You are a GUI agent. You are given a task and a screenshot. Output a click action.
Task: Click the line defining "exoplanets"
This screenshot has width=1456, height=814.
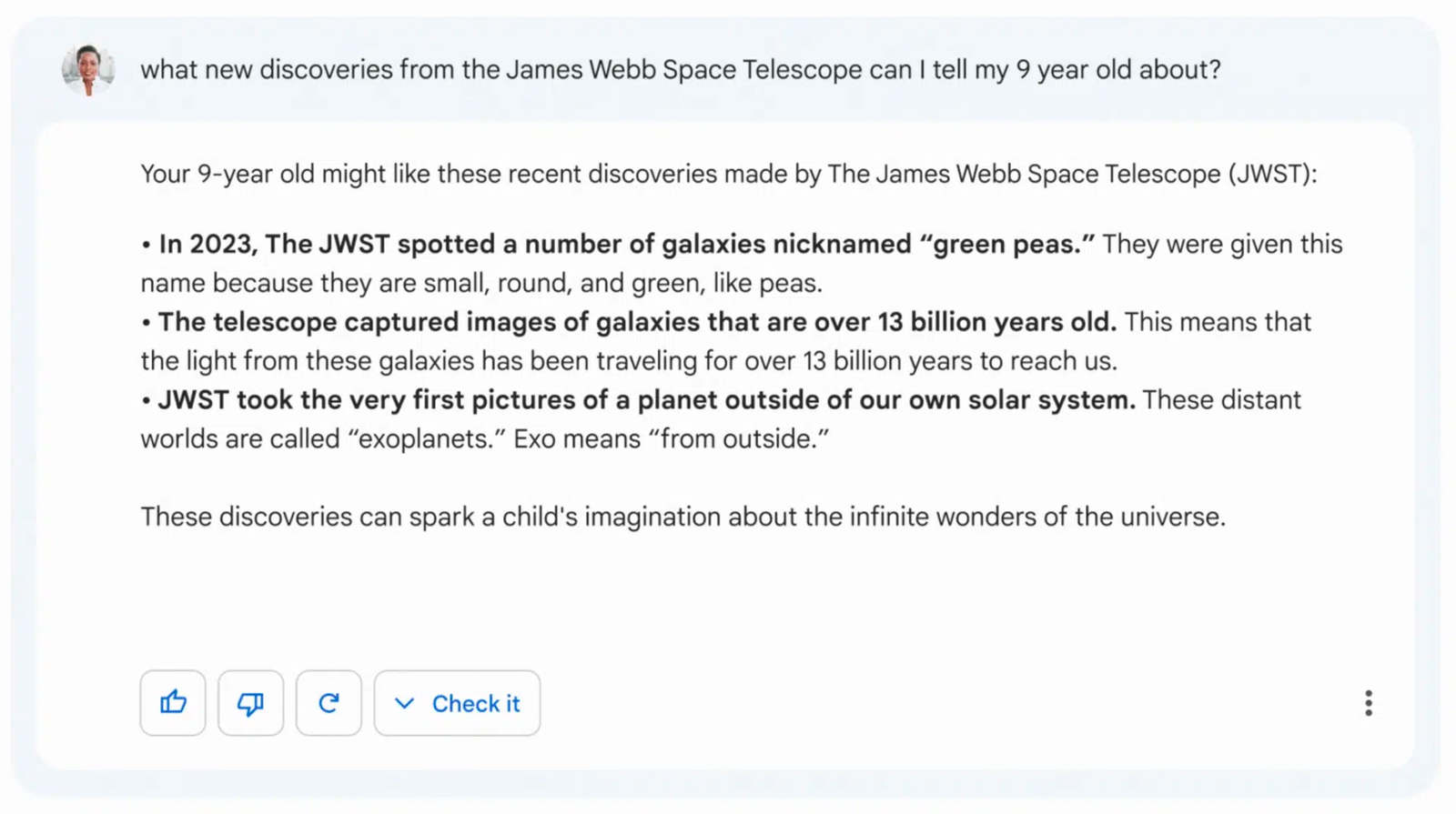(484, 439)
